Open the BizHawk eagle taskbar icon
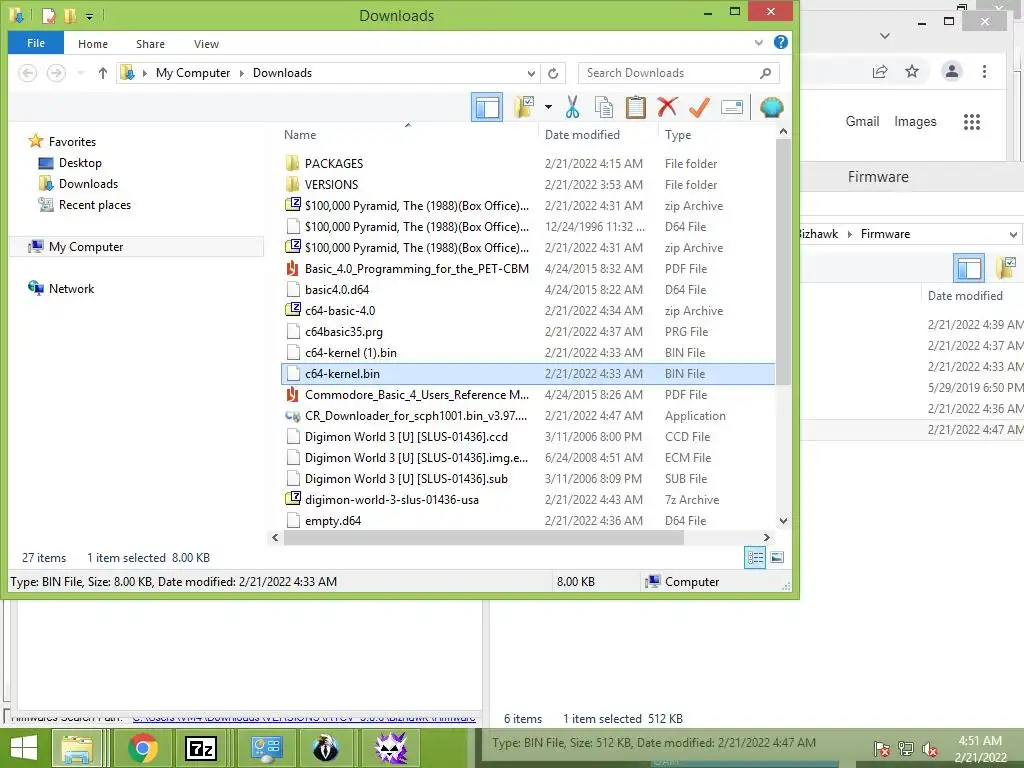The image size is (1024, 768). tap(325, 748)
